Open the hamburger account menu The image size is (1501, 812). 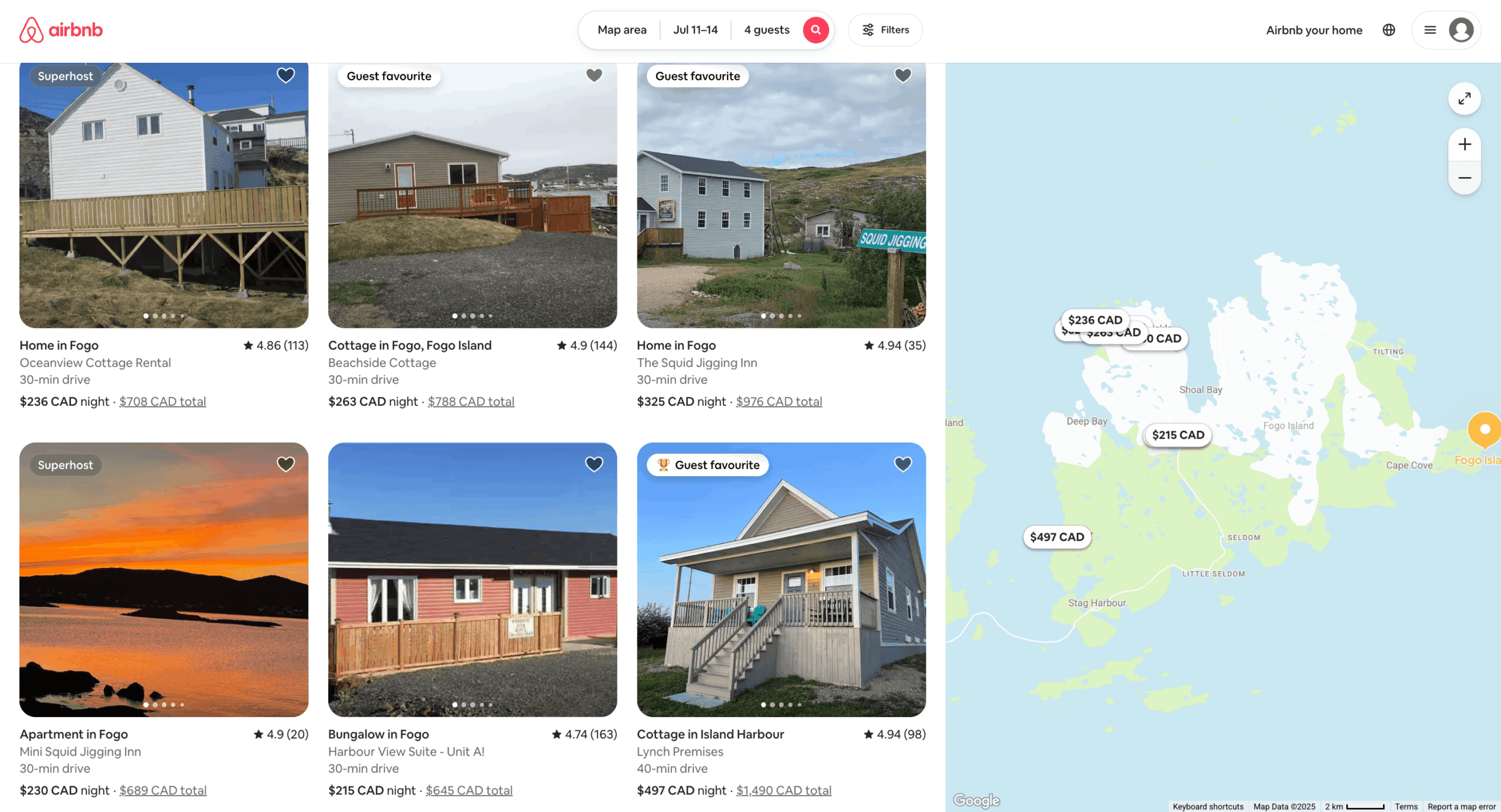[1429, 30]
